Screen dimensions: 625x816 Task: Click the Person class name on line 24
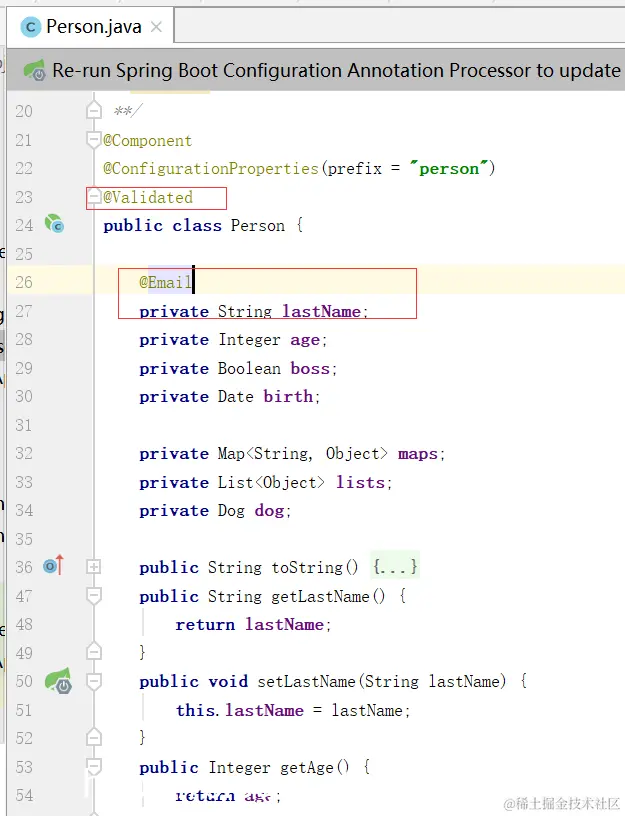click(258, 225)
